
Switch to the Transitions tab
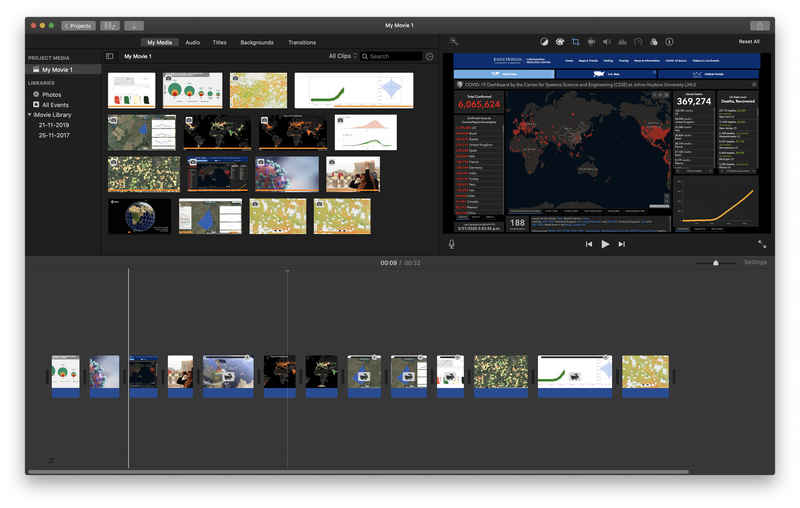(x=302, y=42)
